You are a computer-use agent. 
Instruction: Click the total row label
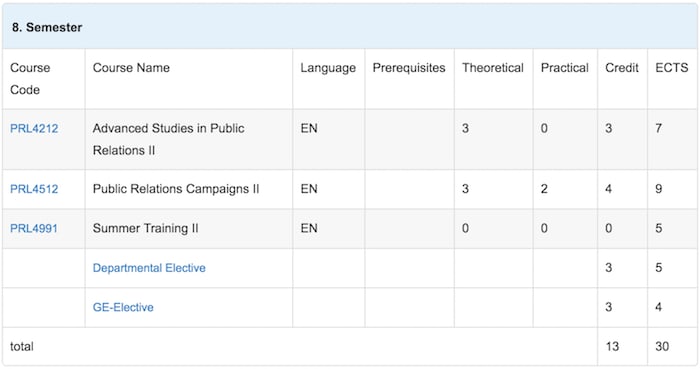click(21, 346)
